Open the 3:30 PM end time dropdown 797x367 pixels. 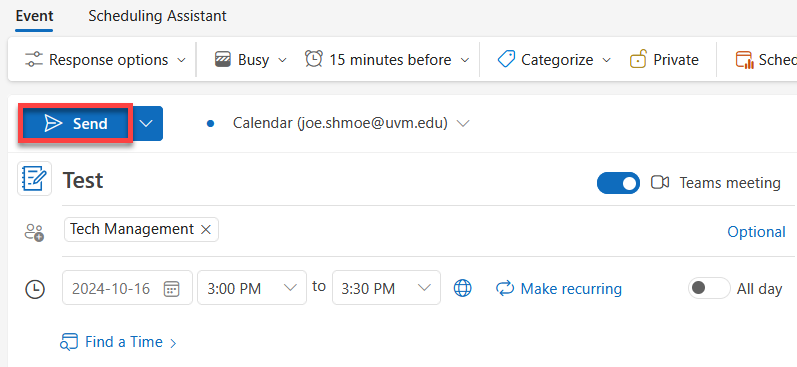click(x=386, y=288)
